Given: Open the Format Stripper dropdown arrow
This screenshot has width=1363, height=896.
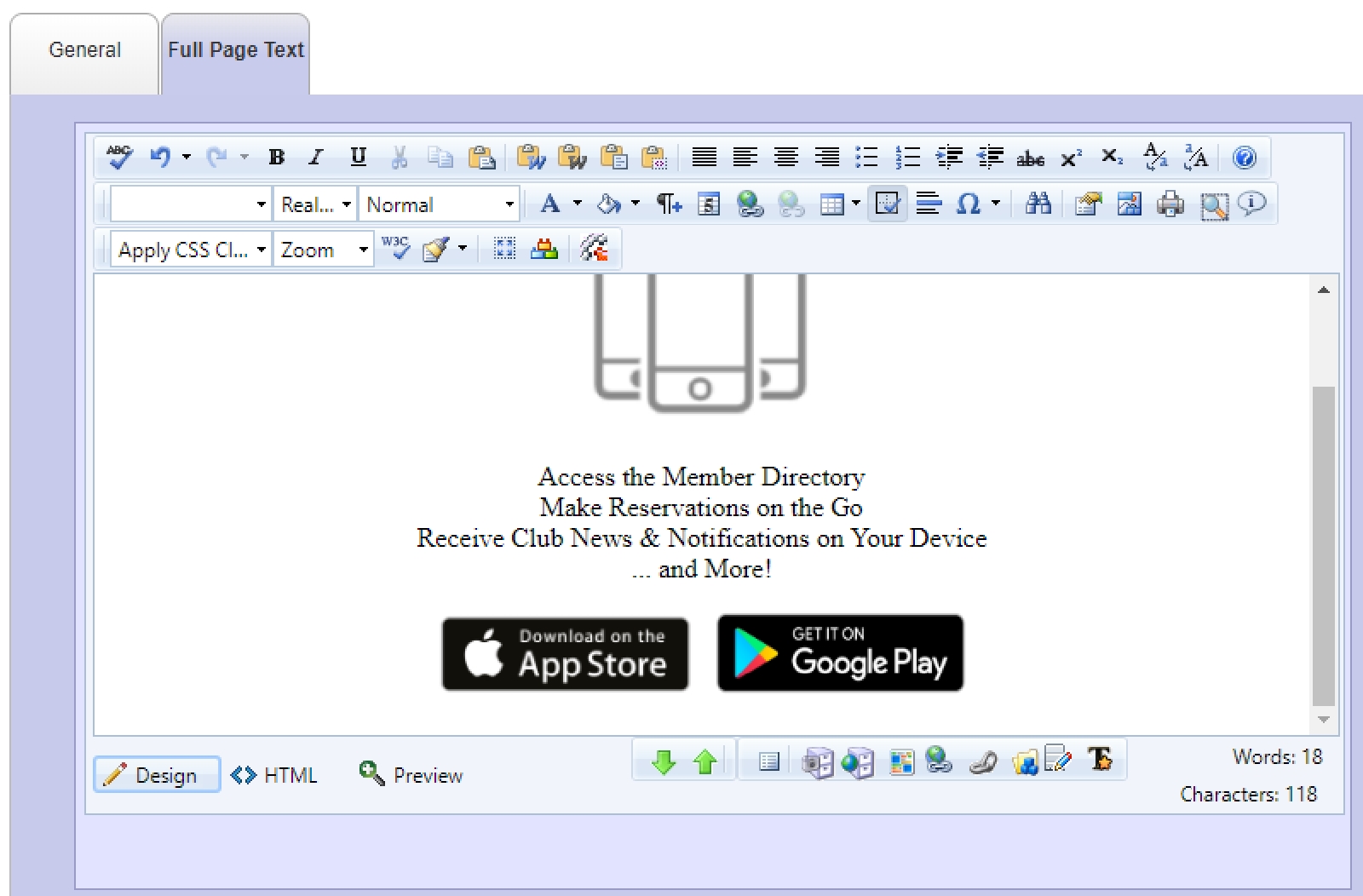Looking at the screenshot, I should pyautogui.click(x=463, y=249).
